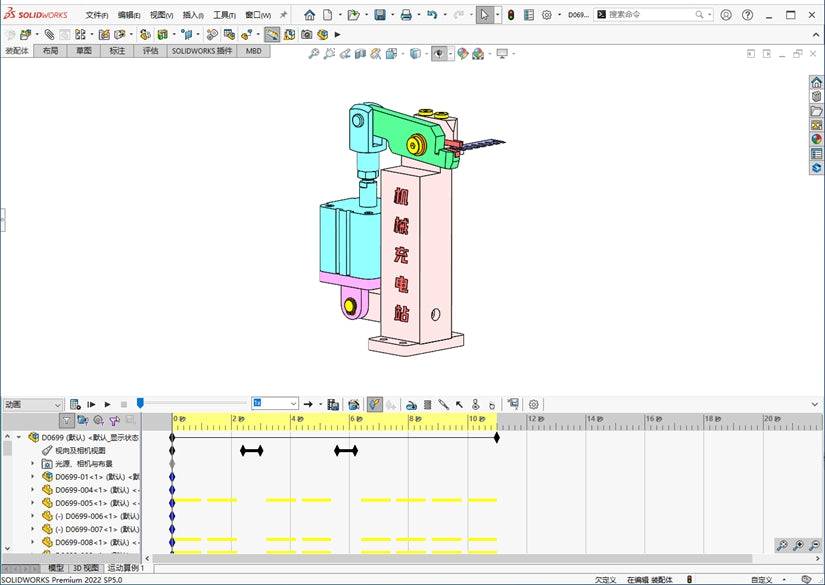Click the Rebuild traffic light icon
The width and height of the screenshot is (825, 585).
click(511, 15)
